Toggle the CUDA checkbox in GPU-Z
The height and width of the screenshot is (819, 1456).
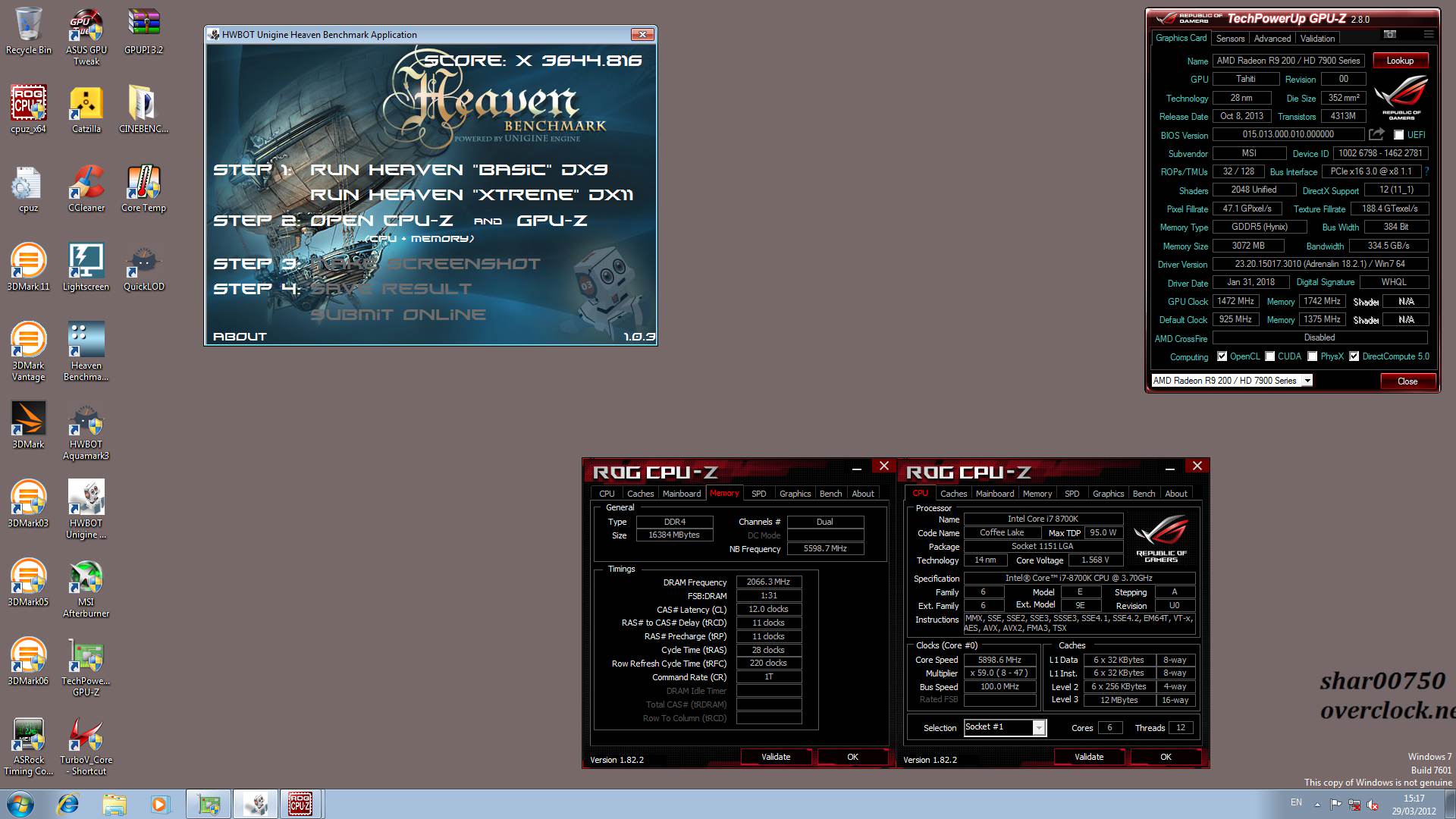[1269, 356]
